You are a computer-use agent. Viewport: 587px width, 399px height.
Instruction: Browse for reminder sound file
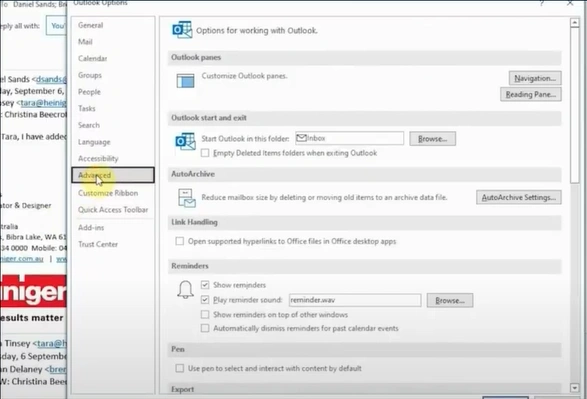[x=450, y=300]
